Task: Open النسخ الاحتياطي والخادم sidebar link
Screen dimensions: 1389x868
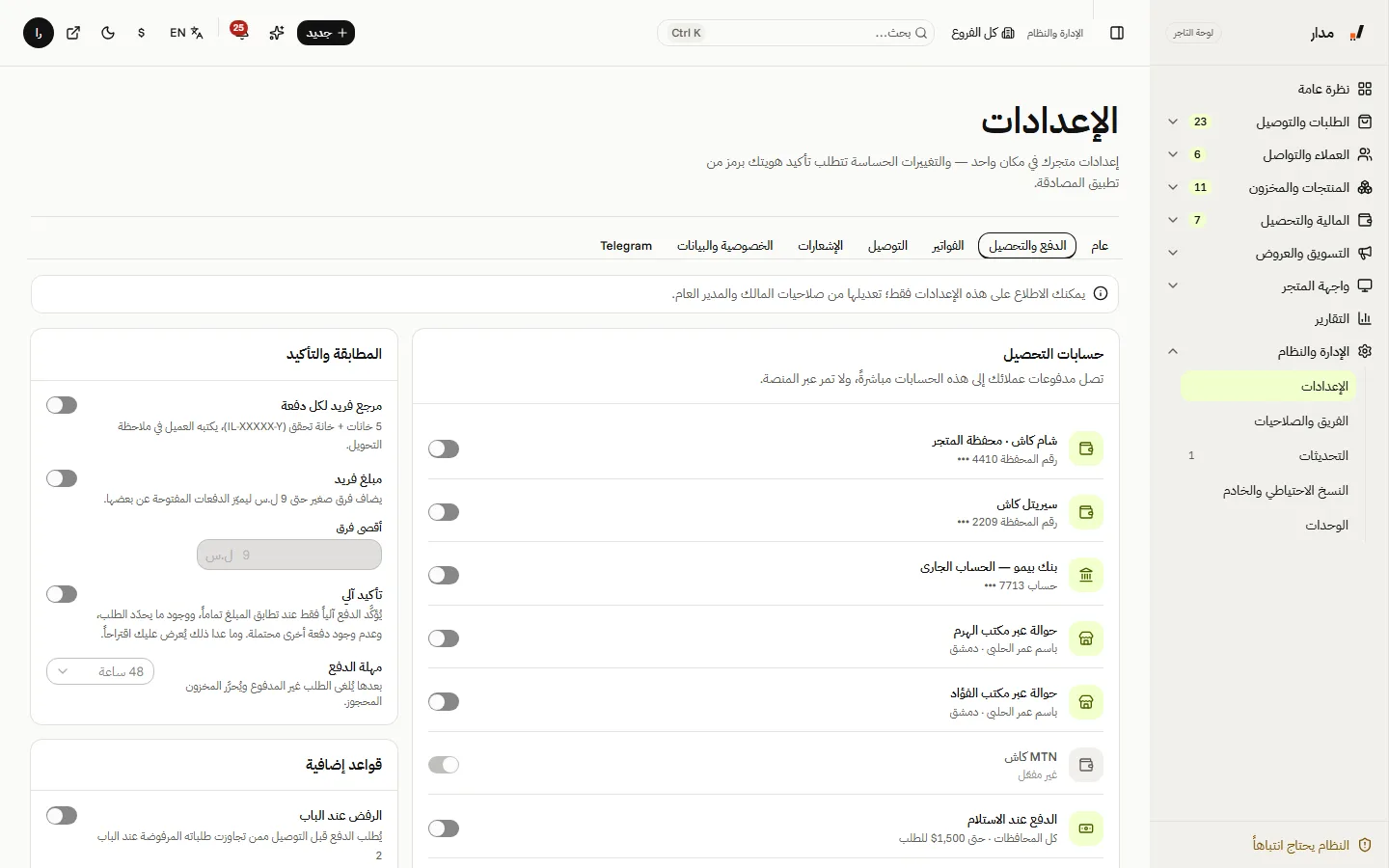Action: [x=1268, y=491]
